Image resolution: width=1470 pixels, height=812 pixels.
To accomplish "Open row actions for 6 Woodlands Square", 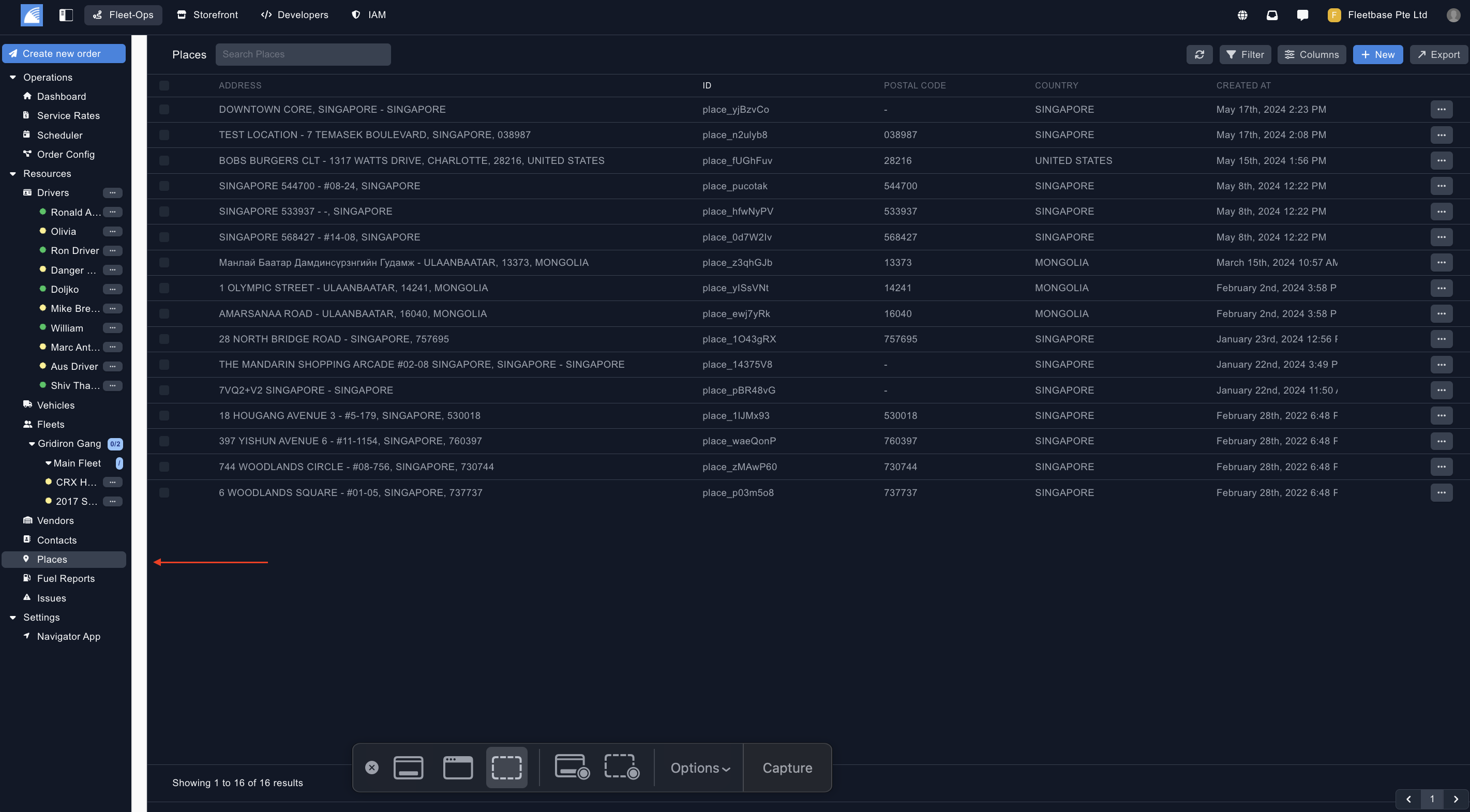I will click(1441, 492).
